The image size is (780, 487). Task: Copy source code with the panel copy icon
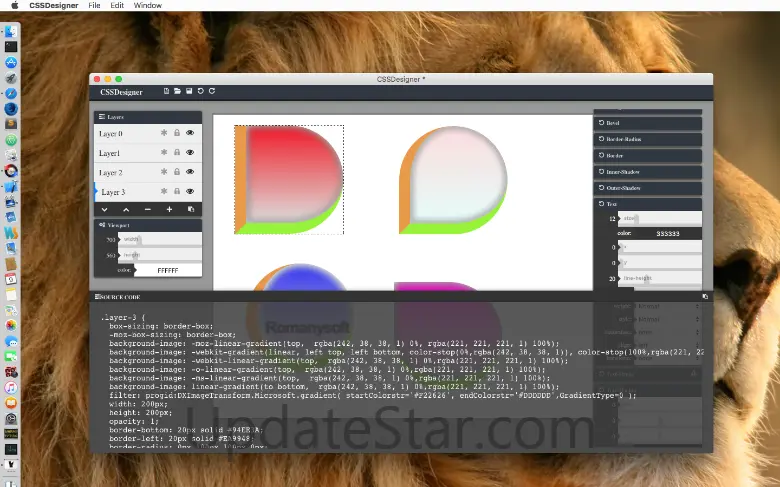pos(705,296)
